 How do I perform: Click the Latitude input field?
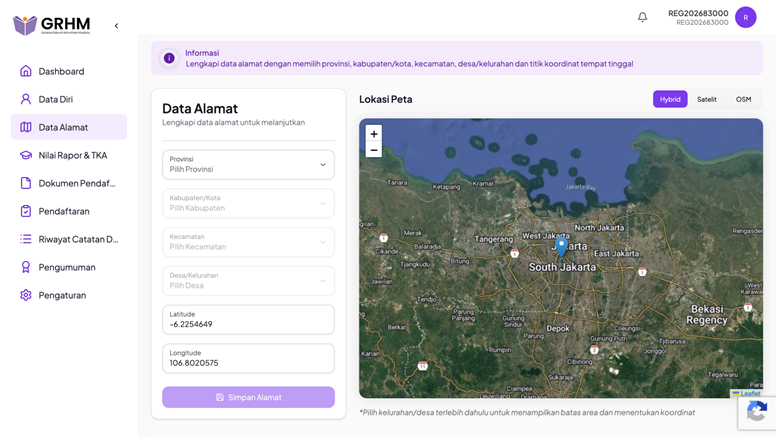tap(248, 320)
